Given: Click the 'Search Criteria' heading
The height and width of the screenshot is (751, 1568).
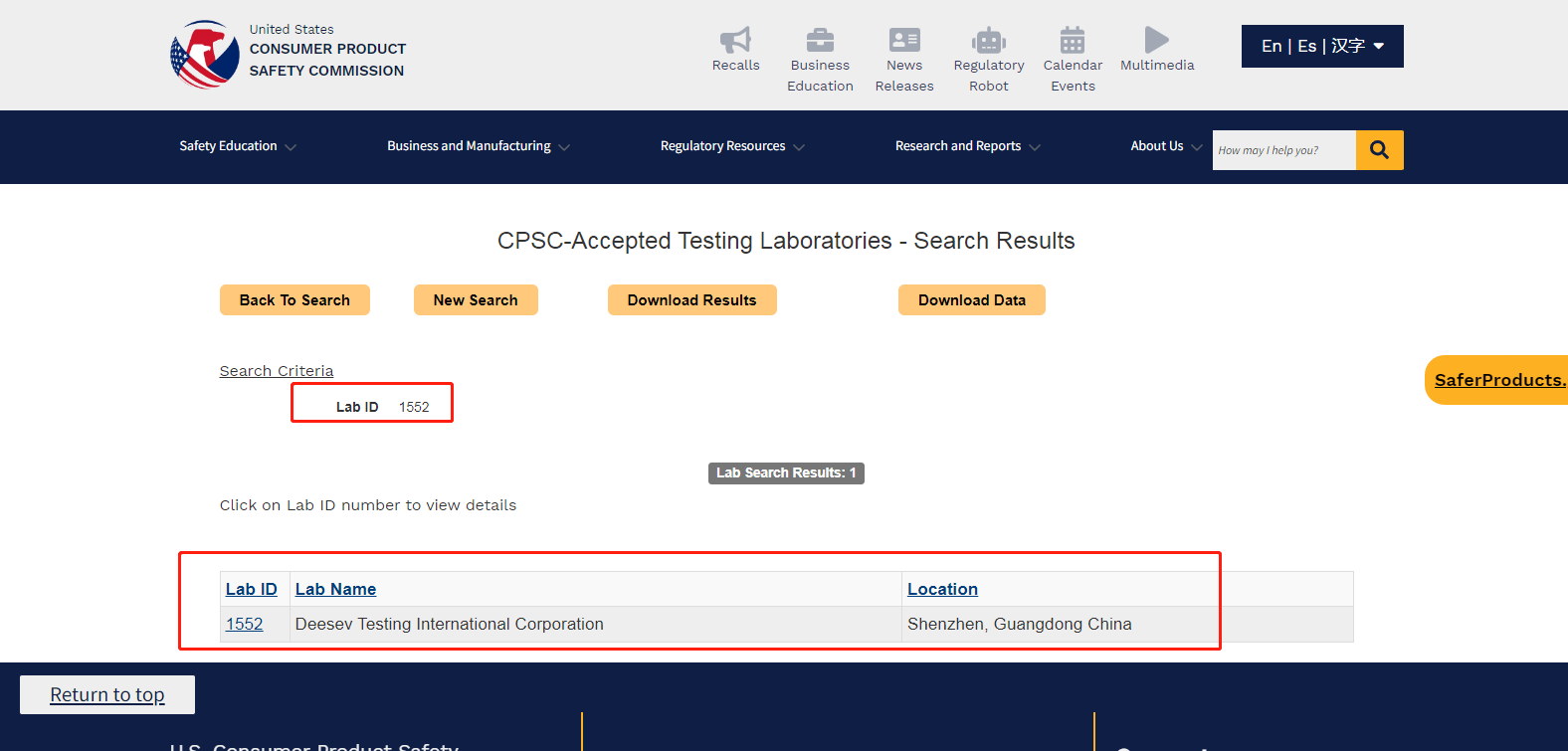Looking at the screenshot, I should 277,371.
